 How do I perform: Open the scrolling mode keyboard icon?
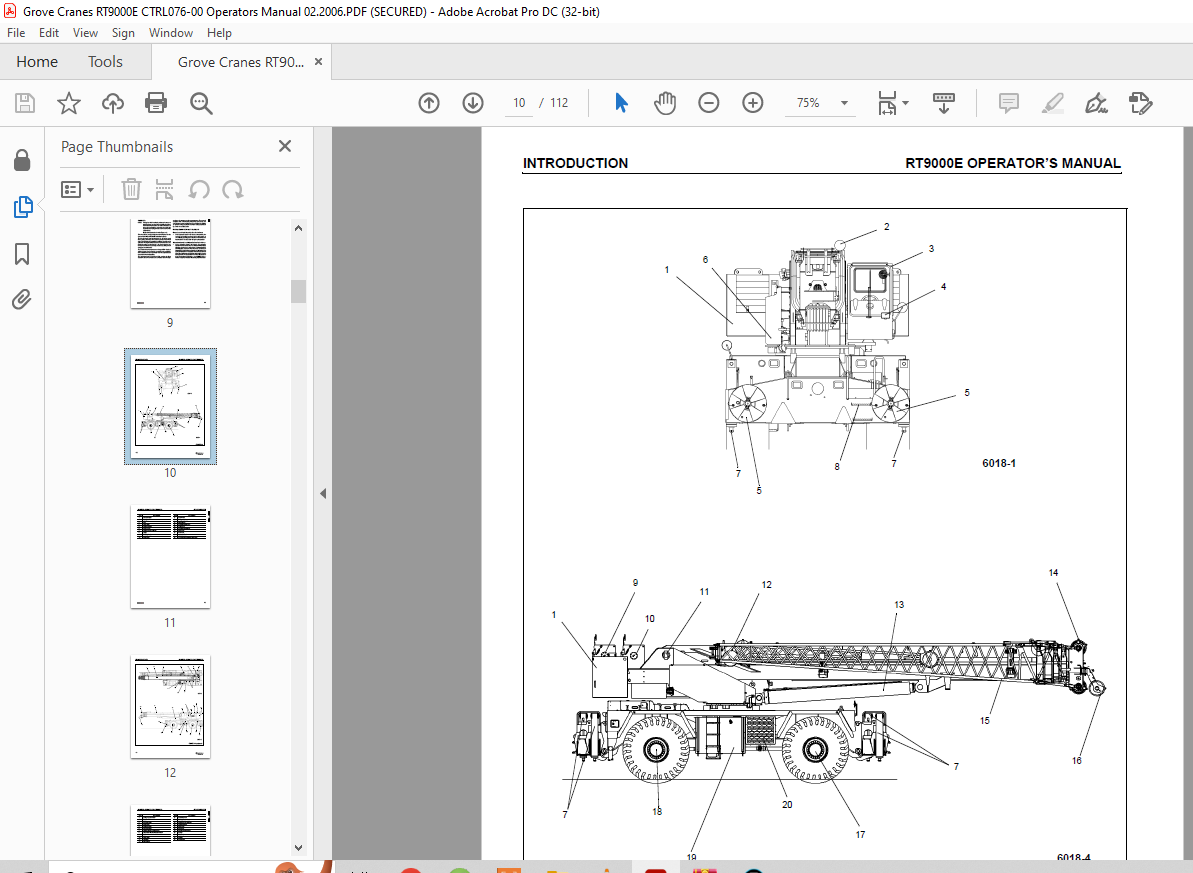click(x=943, y=103)
